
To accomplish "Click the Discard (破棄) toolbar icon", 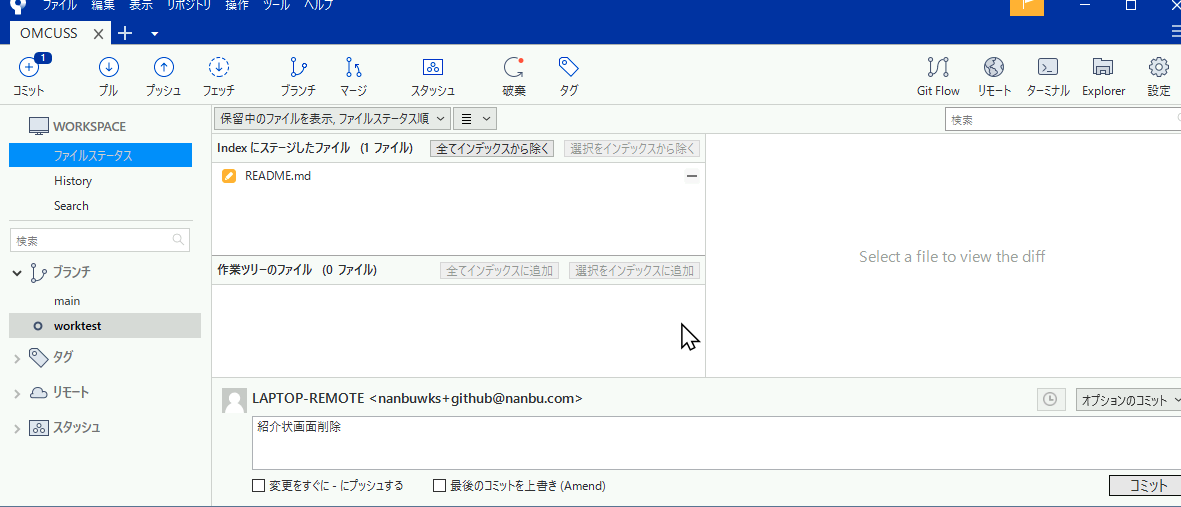I will (514, 68).
